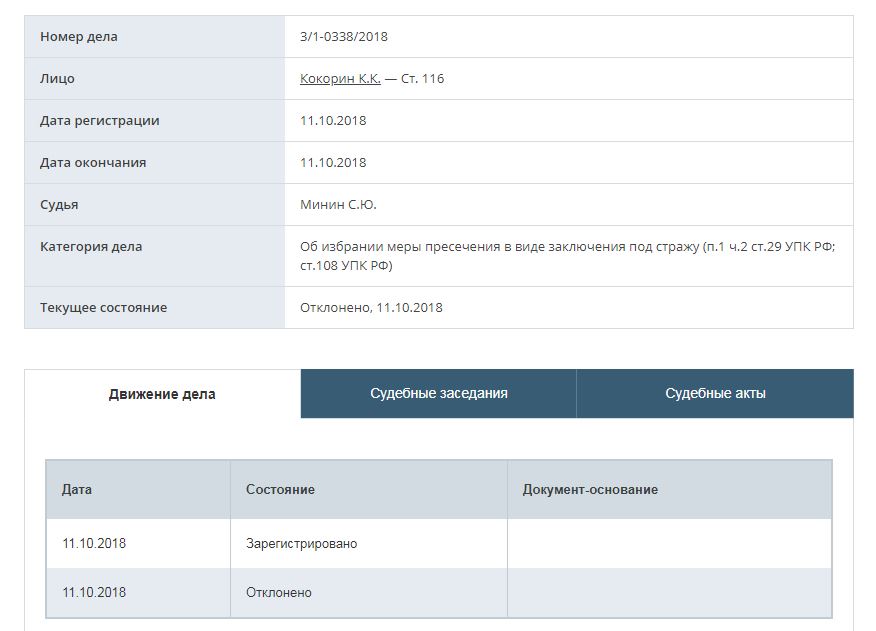Viewport: 876px width, 631px height.
Task: Click the "Отклонено, 11.10.2018" current status value
Action: 371,308
